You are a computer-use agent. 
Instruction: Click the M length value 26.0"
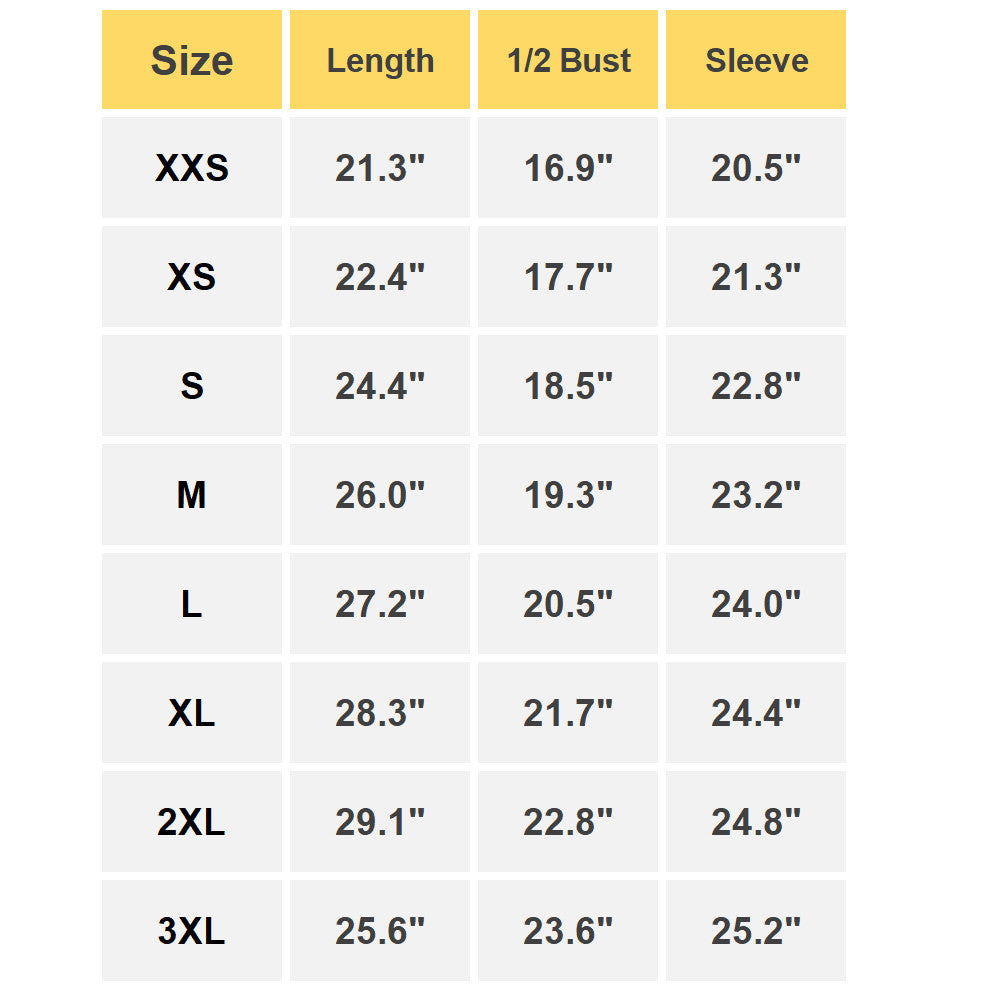coord(380,495)
